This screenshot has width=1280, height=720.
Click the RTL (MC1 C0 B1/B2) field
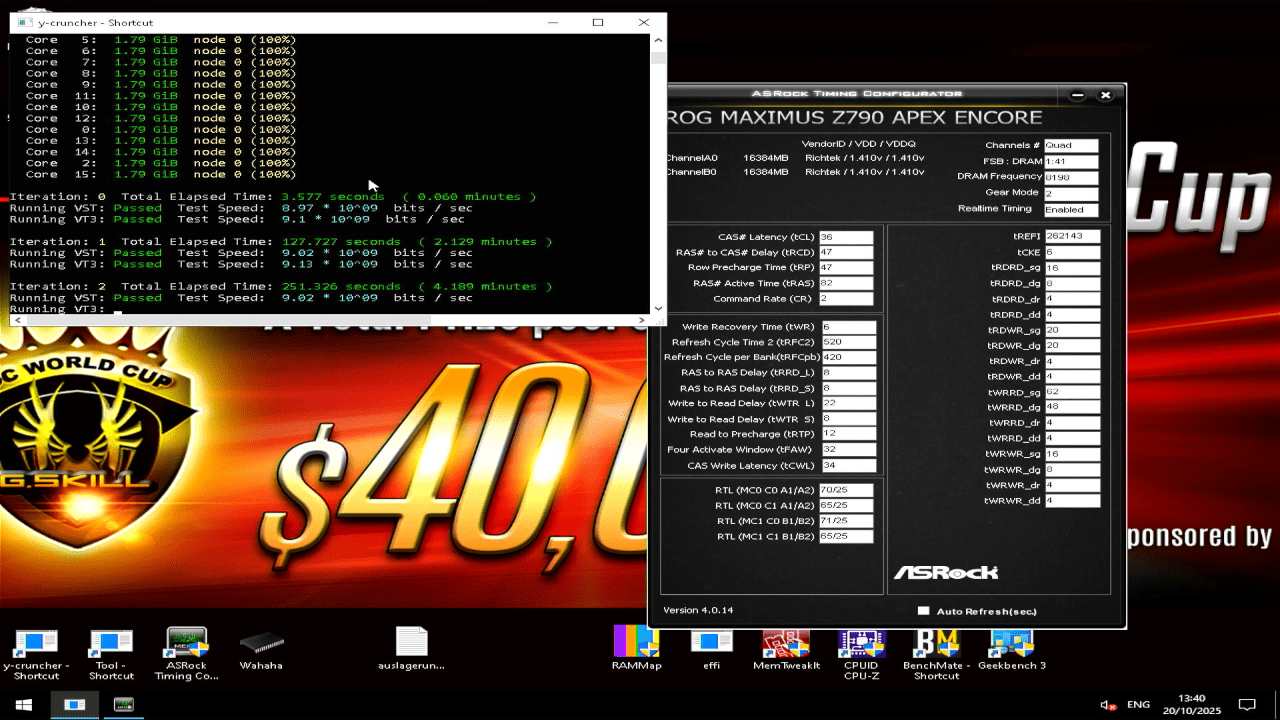click(x=846, y=521)
